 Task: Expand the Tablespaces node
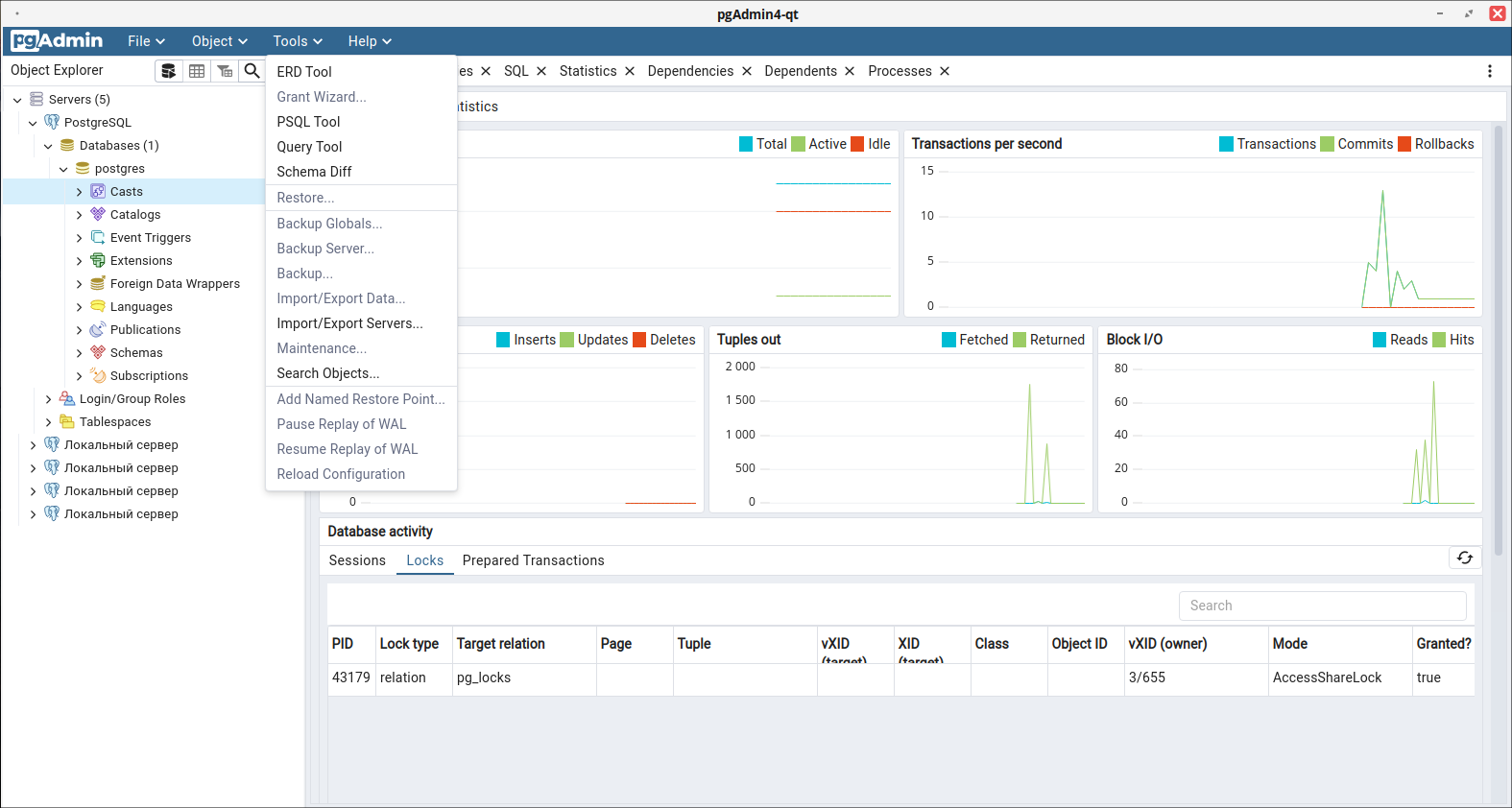(x=48, y=422)
